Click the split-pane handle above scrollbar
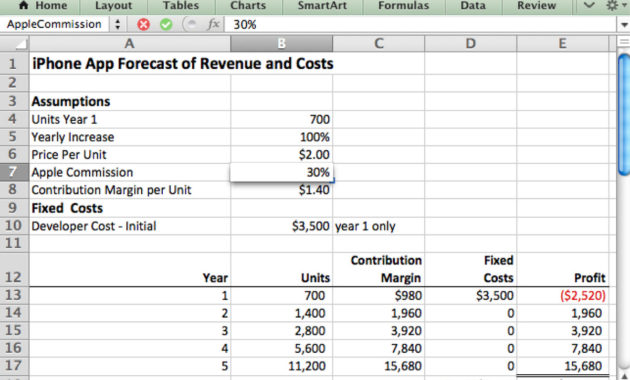The height and width of the screenshot is (380, 630). pyautogui.click(x=624, y=42)
